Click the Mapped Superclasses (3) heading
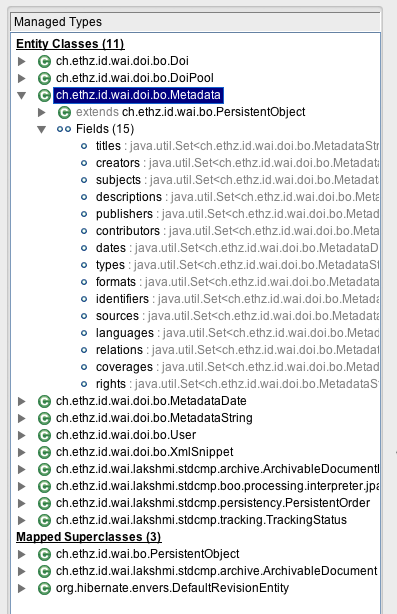The image size is (397, 614). pyautogui.click(x=88, y=537)
